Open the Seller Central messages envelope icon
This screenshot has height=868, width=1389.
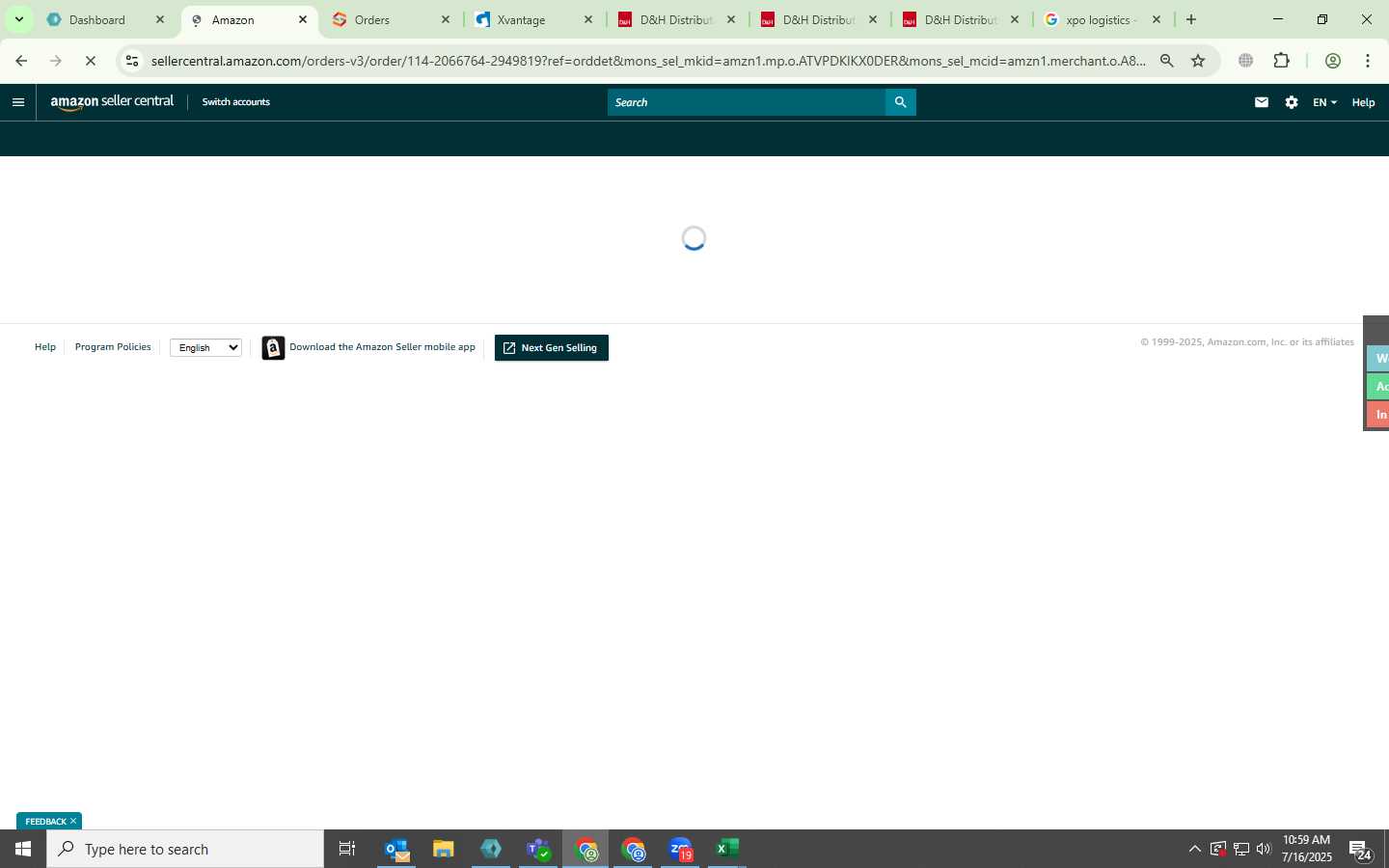[1261, 102]
